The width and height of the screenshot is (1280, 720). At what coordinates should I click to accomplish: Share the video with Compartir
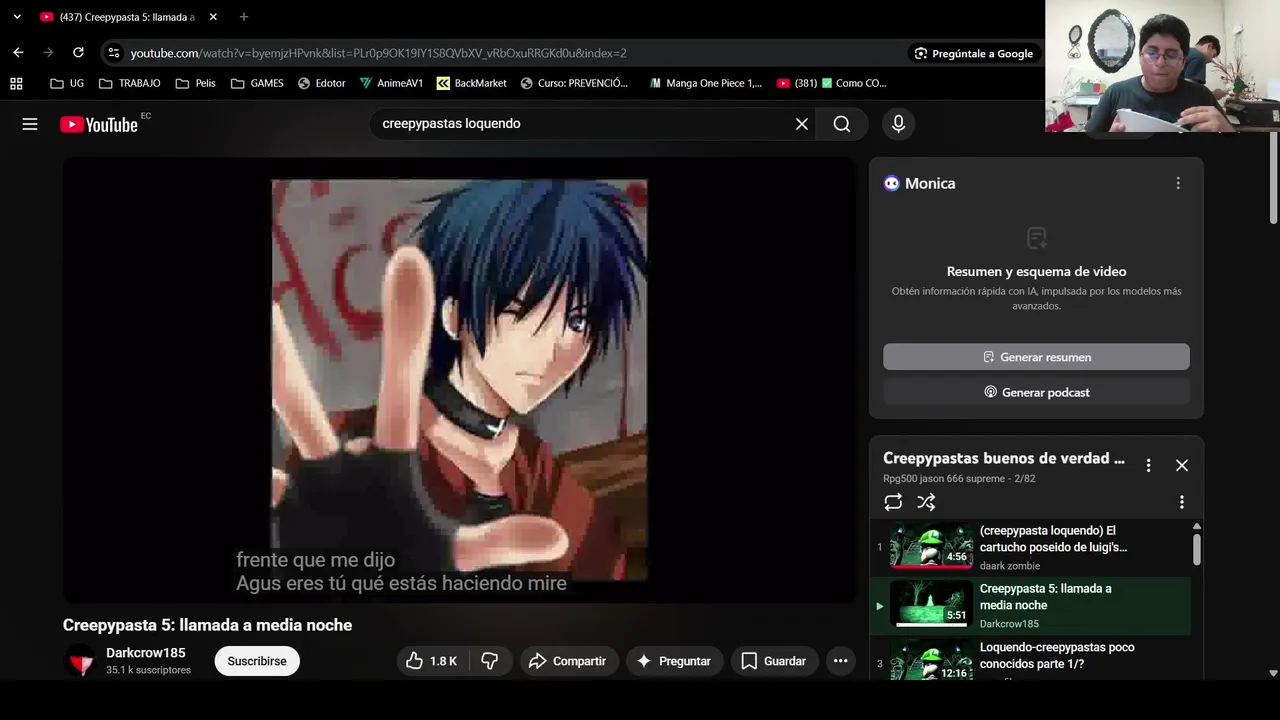click(x=567, y=661)
